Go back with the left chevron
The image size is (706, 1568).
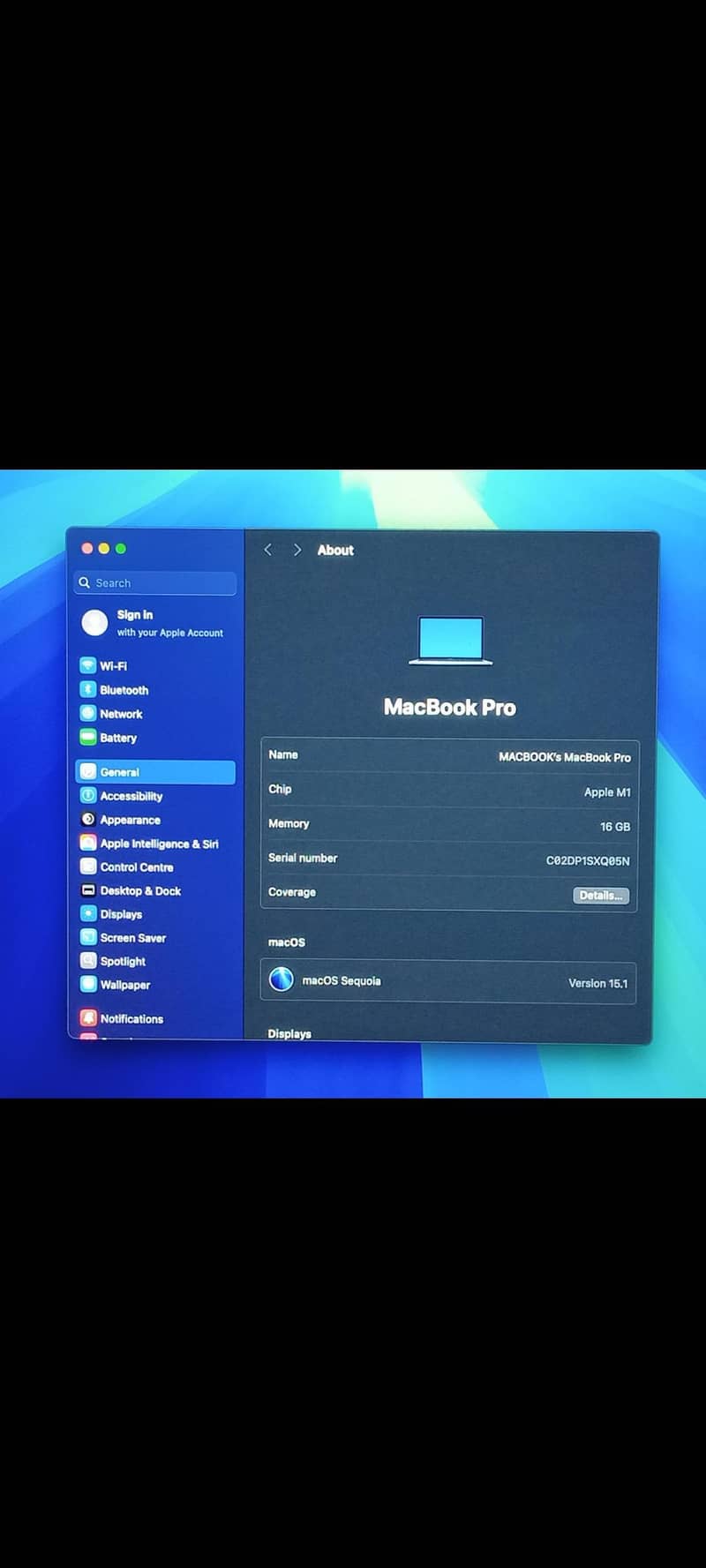click(x=268, y=550)
